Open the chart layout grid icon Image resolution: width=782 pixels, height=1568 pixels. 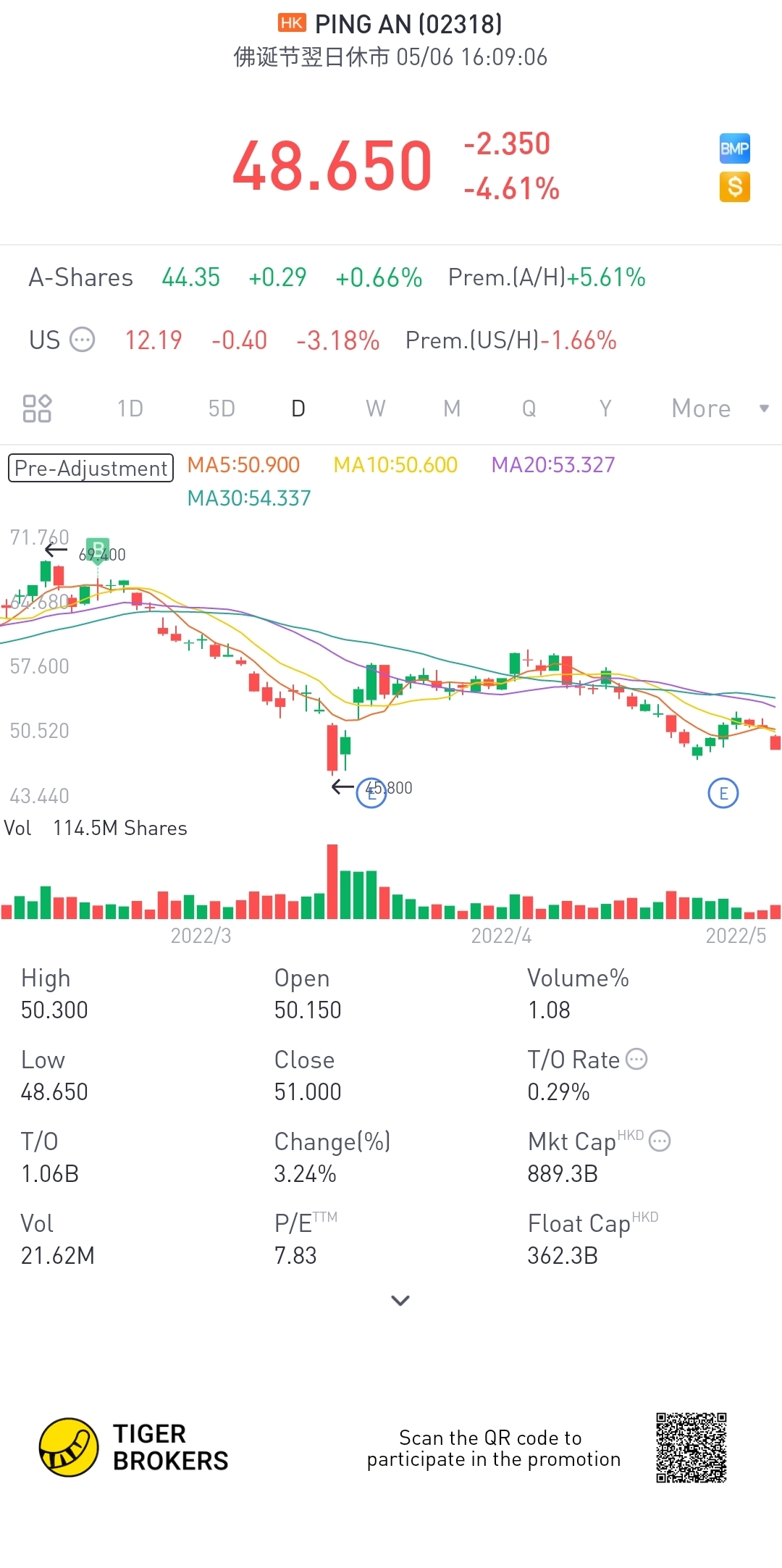[x=37, y=408]
